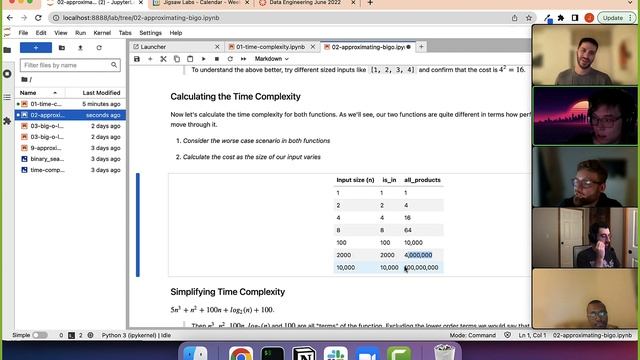Add a new JupyterLab tab with plus
This screenshot has width=640, height=360.
(421, 47)
